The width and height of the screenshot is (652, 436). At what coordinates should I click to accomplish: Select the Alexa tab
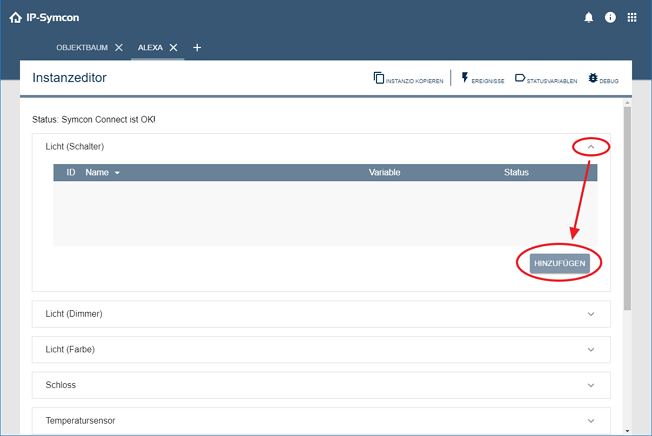pyautogui.click(x=149, y=48)
